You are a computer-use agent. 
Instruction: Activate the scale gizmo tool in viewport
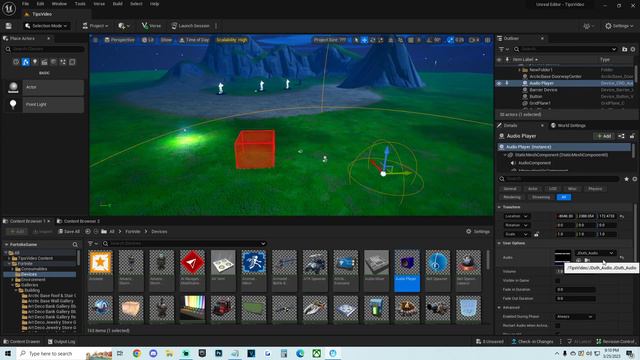381,40
